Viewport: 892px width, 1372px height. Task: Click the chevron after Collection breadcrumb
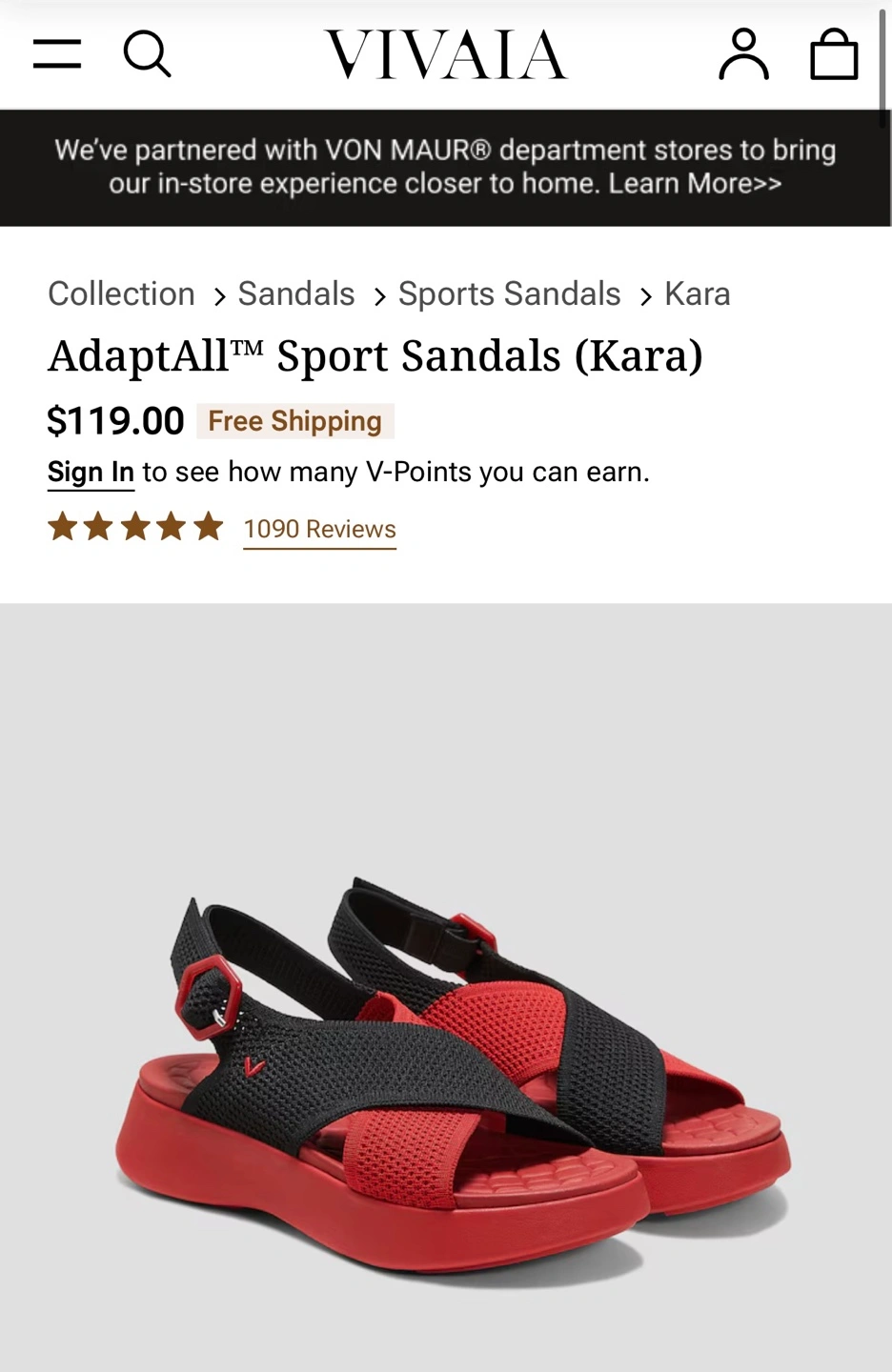click(x=219, y=296)
